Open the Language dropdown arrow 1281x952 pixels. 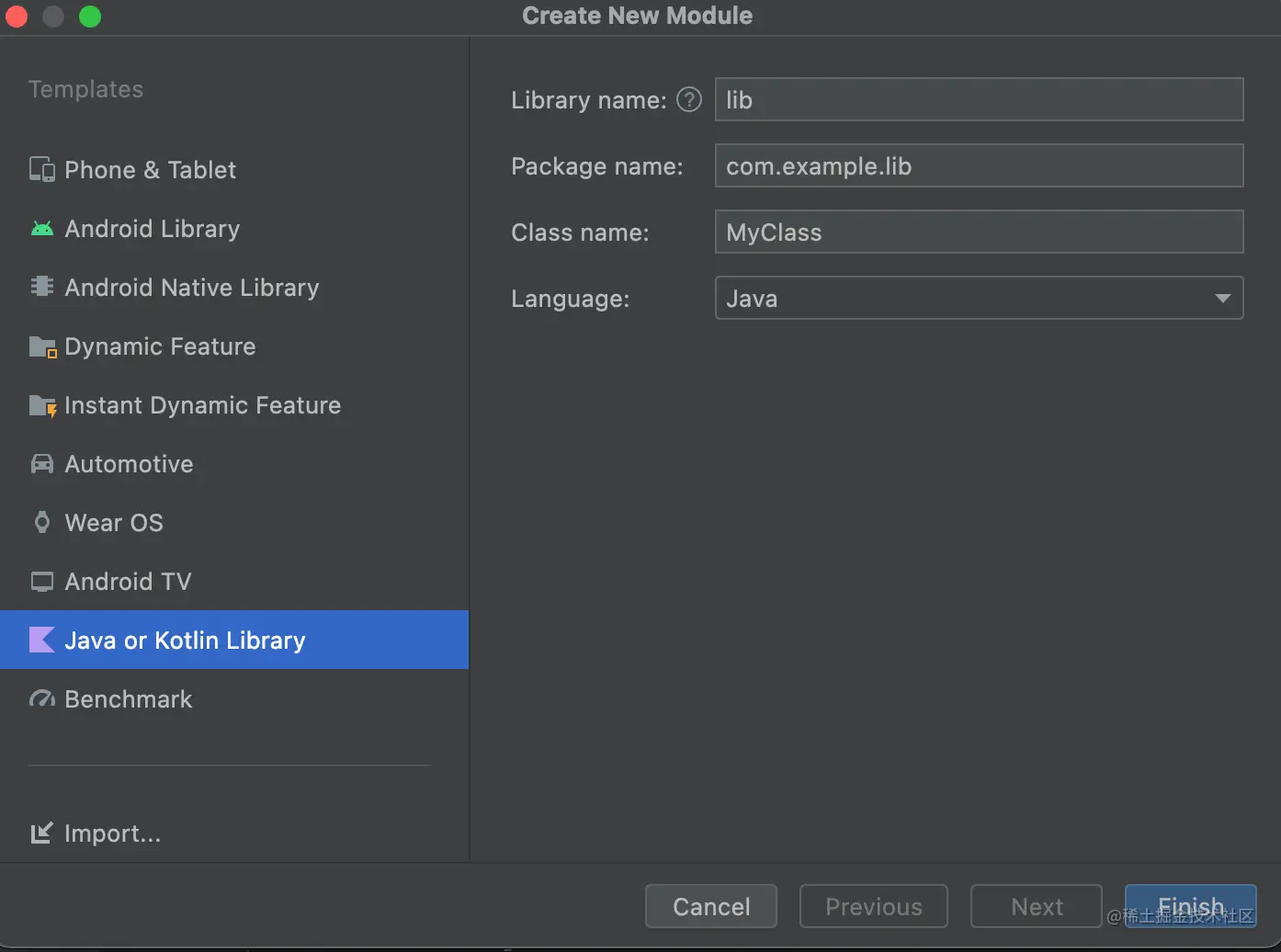coord(1222,299)
